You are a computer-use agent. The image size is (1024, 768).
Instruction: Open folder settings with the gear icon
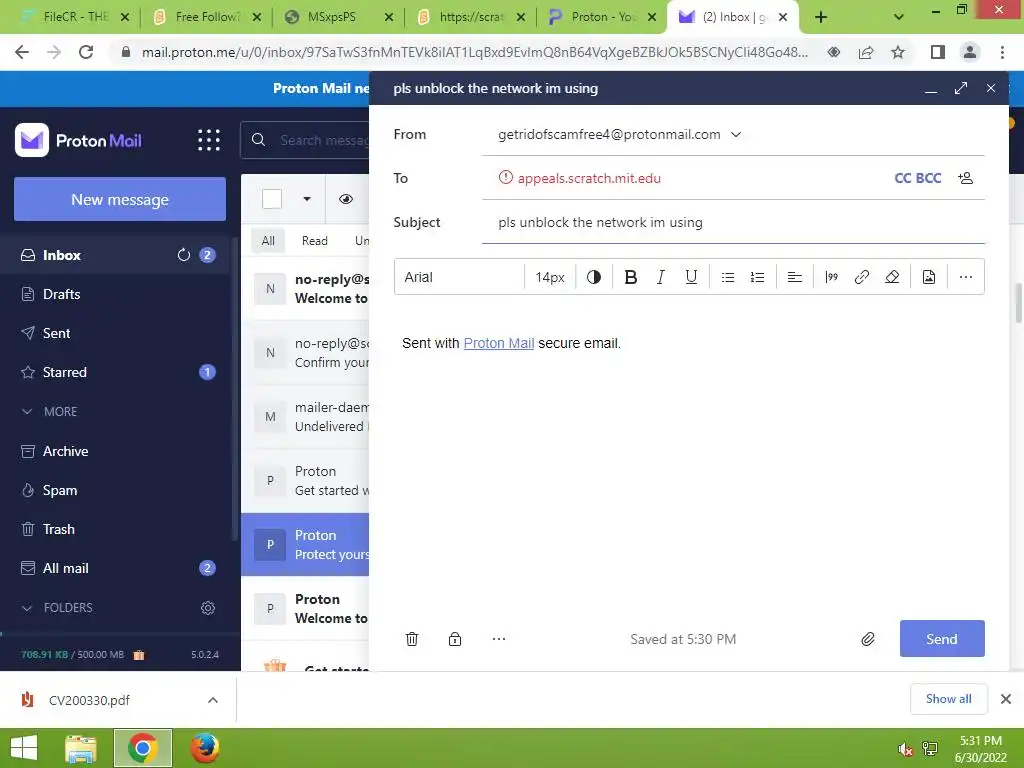click(x=208, y=608)
